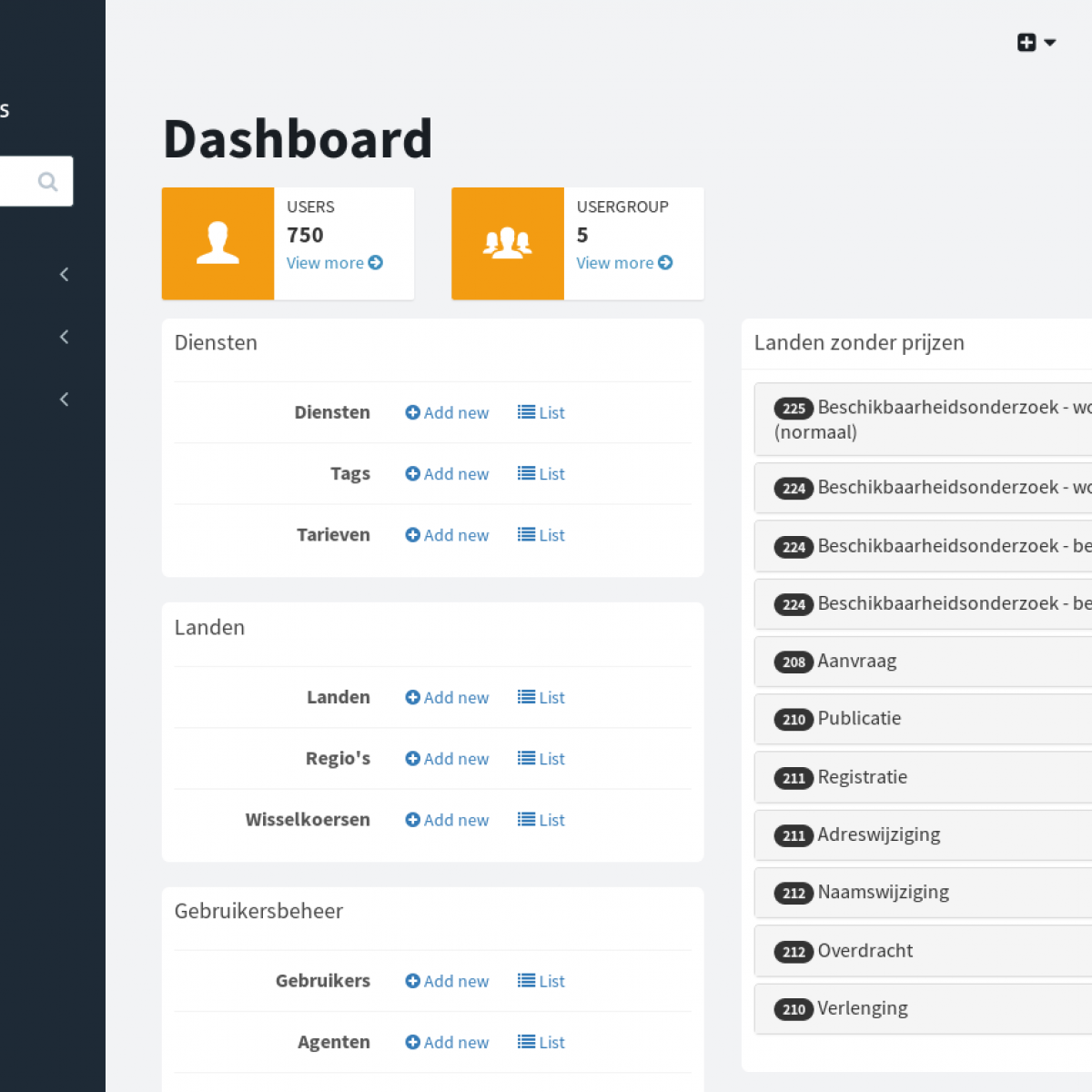Select the Adreswijziging list item

[x=923, y=834]
